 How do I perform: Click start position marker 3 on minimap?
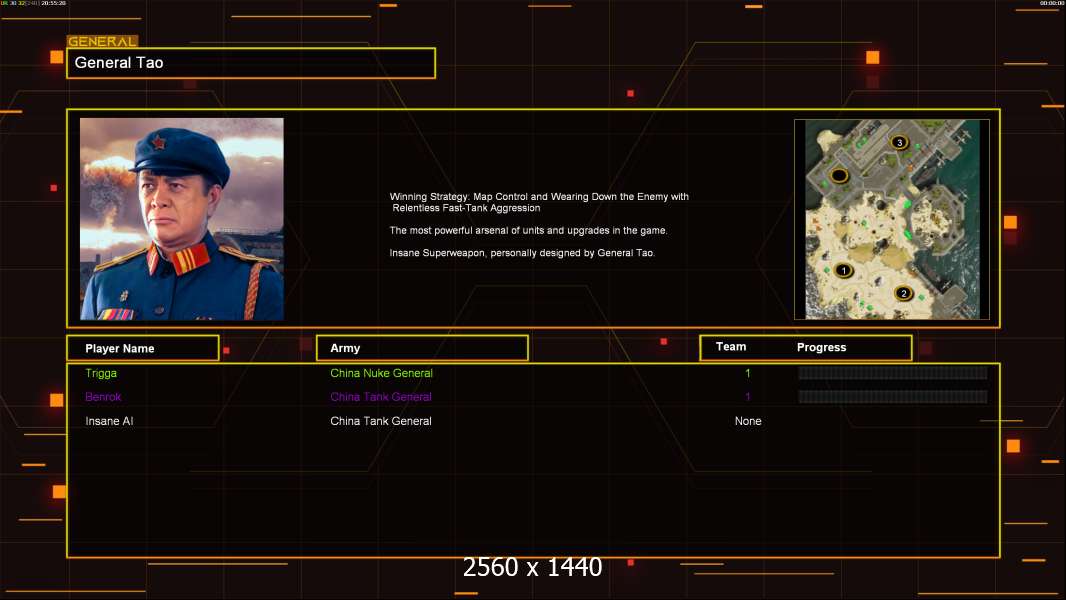pyautogui.click(x=899, y=143)
